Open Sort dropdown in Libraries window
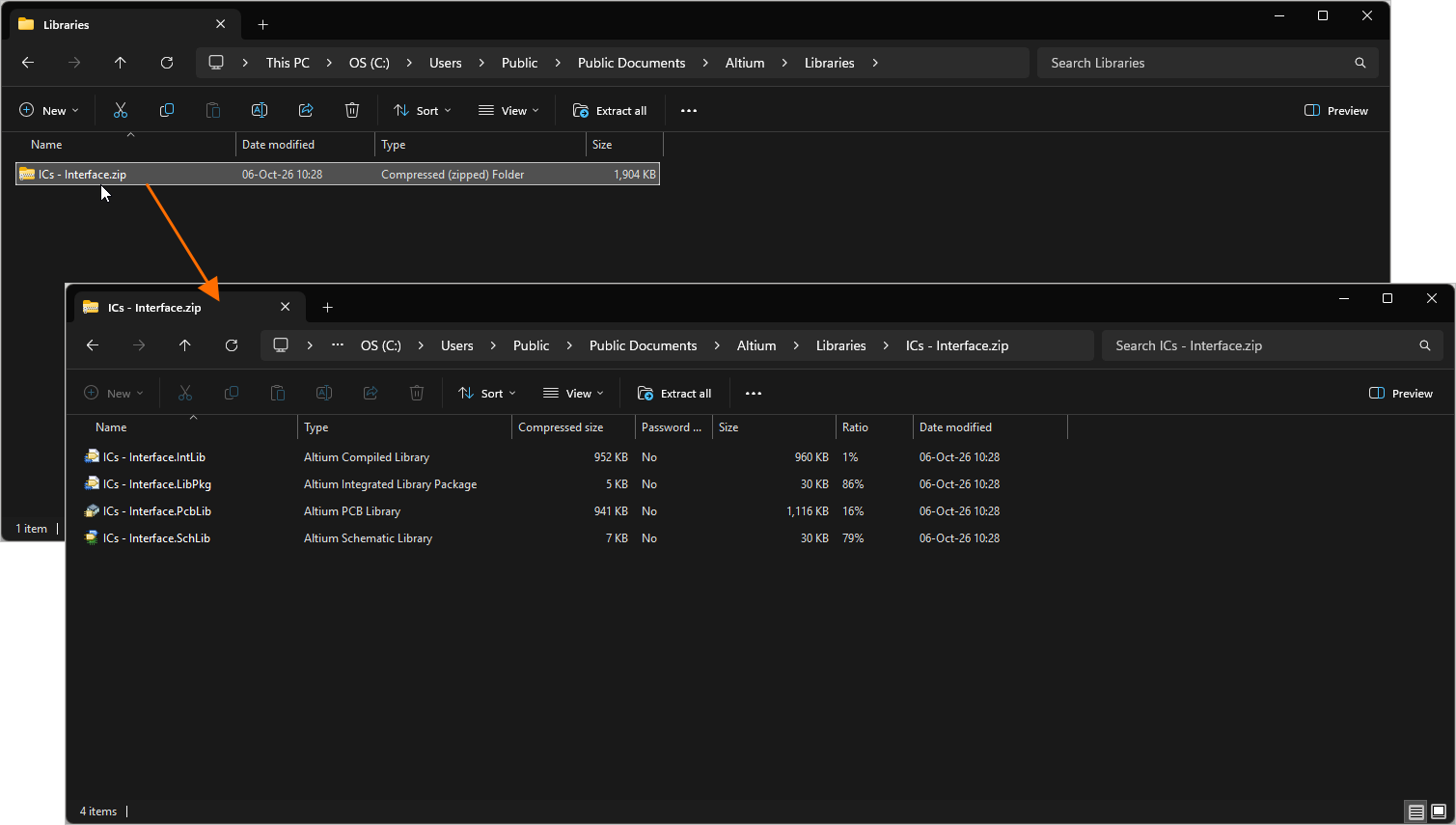 (x=423, y=111)
